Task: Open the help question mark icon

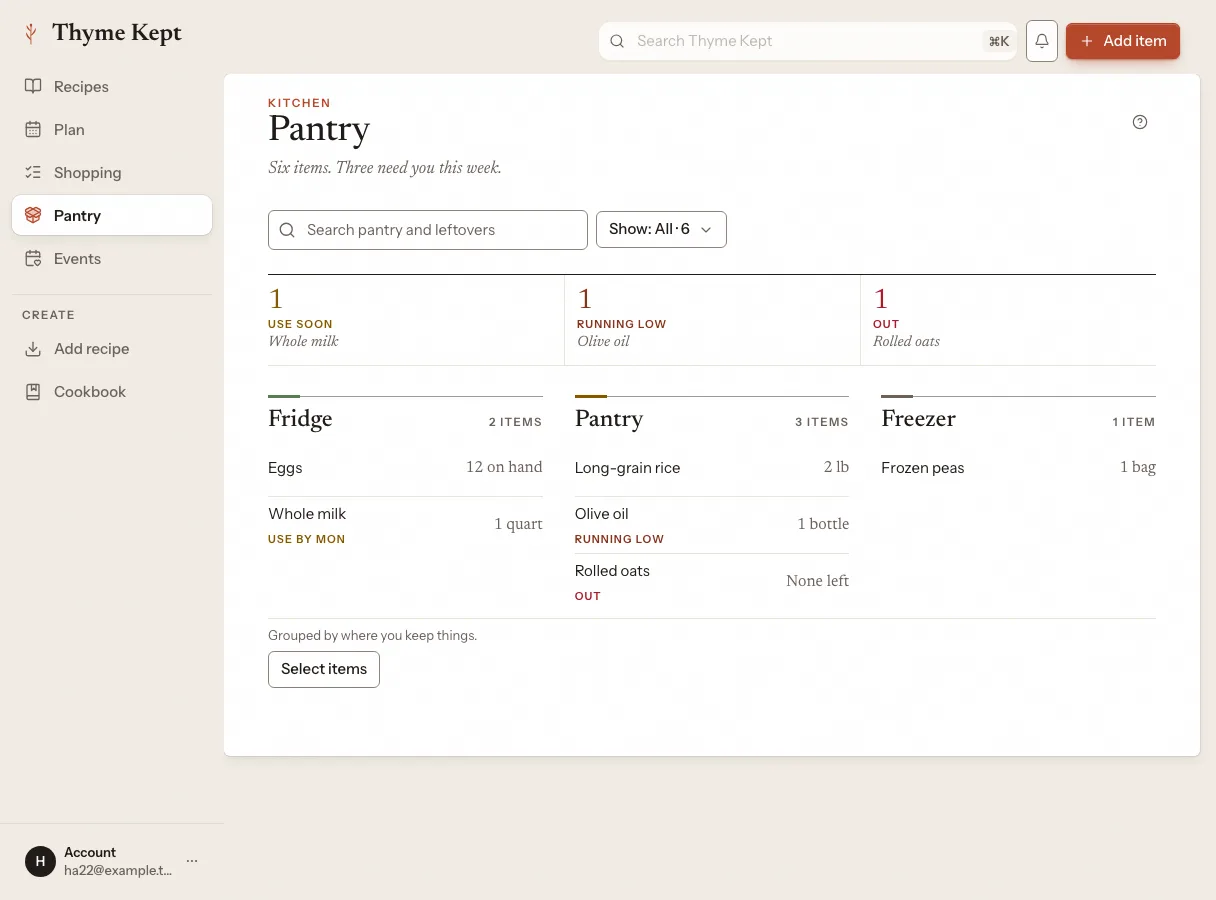Action: pyautogui.click(x=1140, y=122)
